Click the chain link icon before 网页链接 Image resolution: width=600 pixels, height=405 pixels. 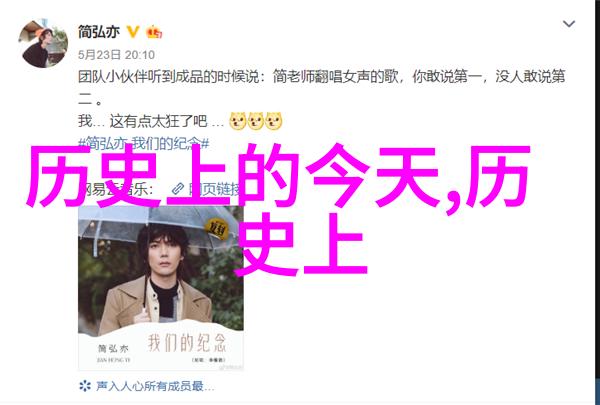click(178, 189)
